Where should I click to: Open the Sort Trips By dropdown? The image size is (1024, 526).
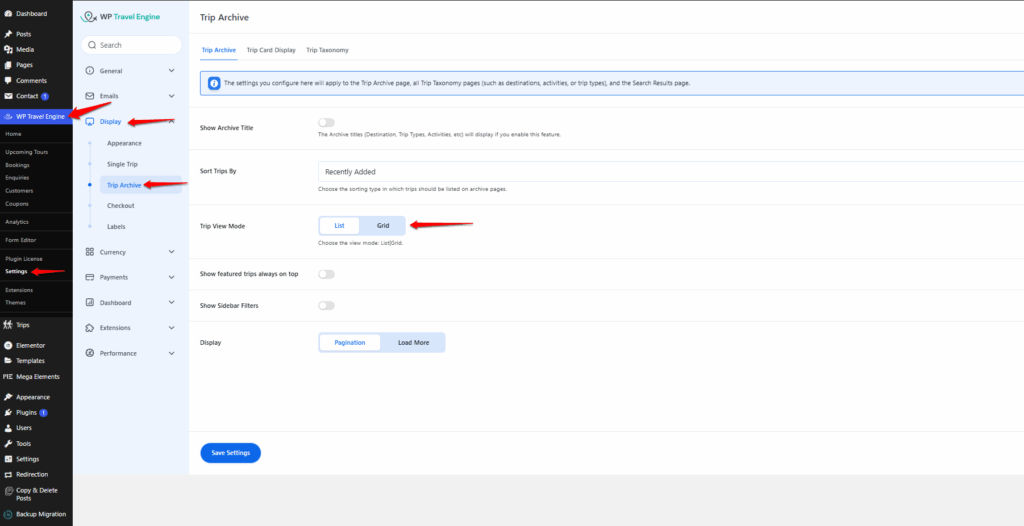point(670,172)
